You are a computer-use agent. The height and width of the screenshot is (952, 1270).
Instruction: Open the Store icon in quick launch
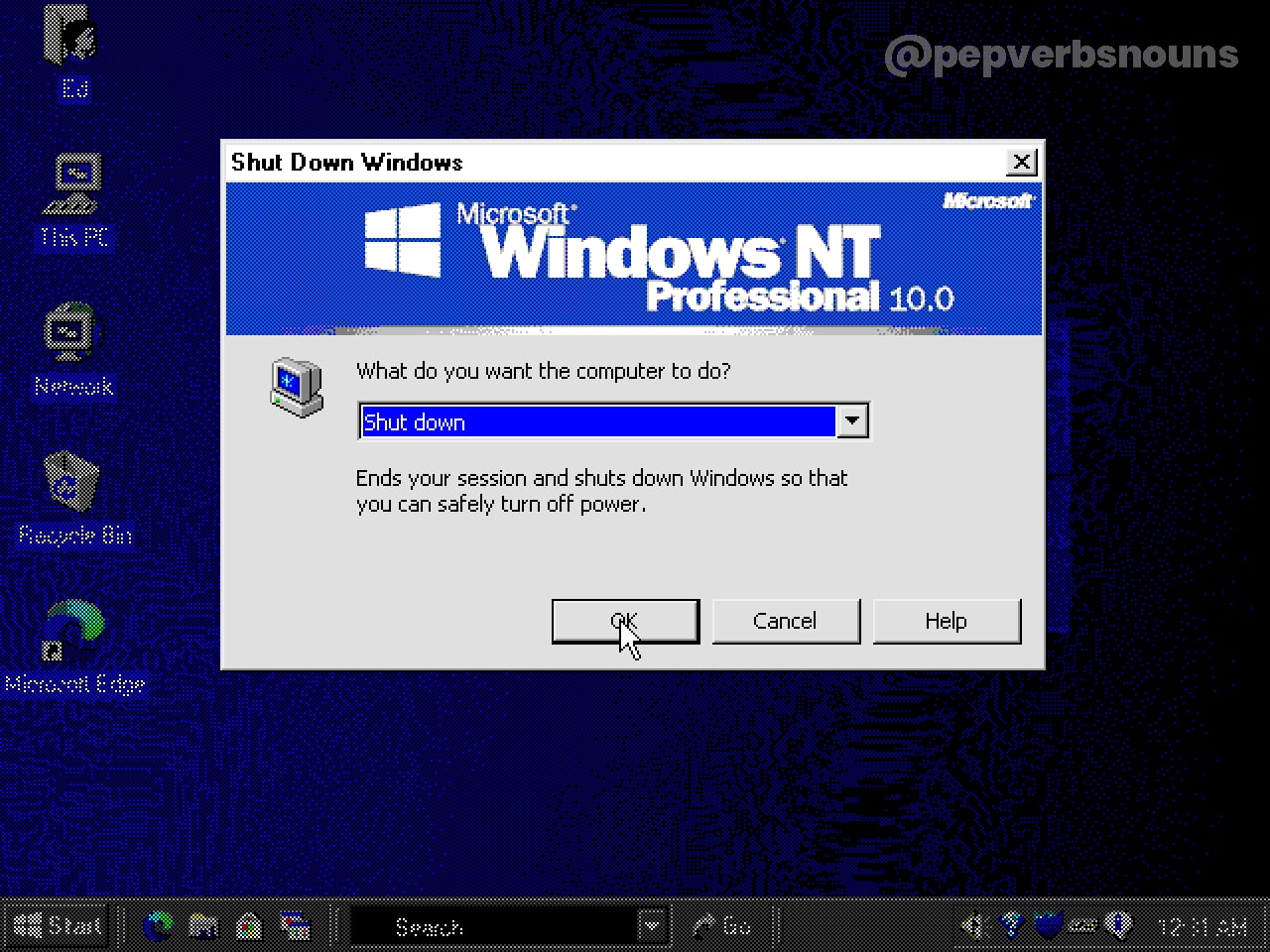click(x=249, y=926)
